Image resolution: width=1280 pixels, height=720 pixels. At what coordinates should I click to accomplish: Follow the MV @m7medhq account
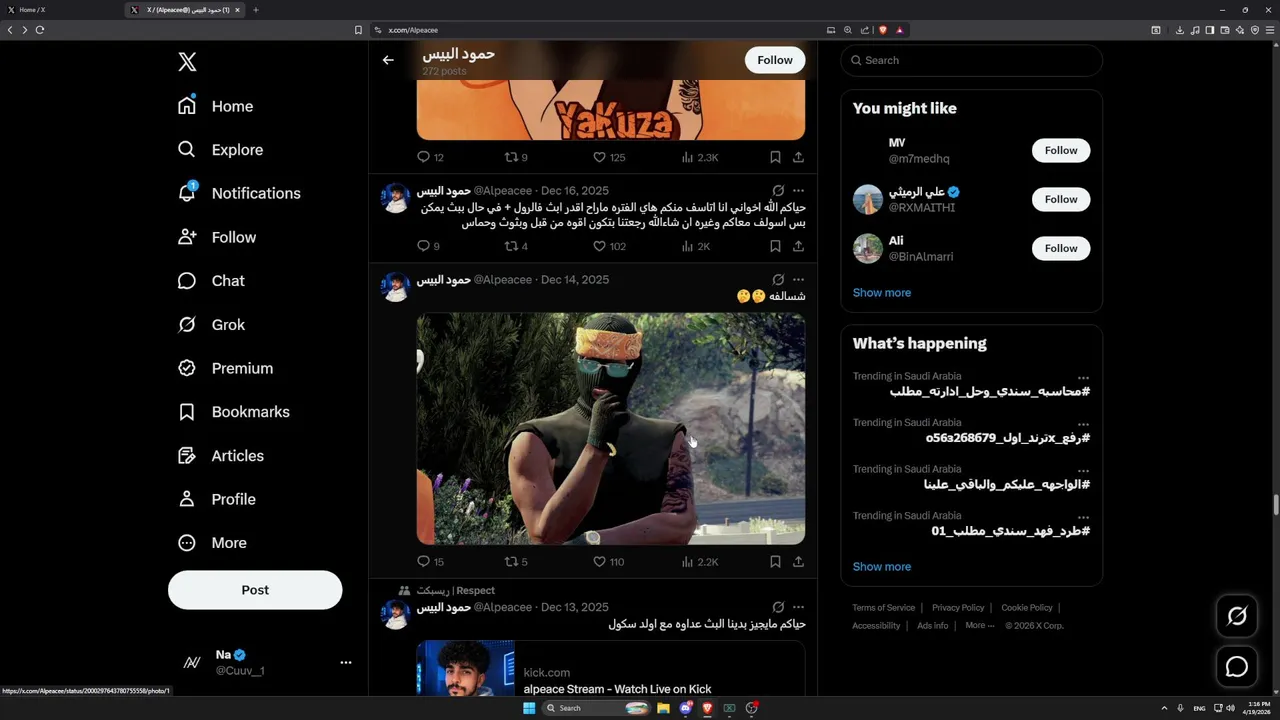[1061, 150]
